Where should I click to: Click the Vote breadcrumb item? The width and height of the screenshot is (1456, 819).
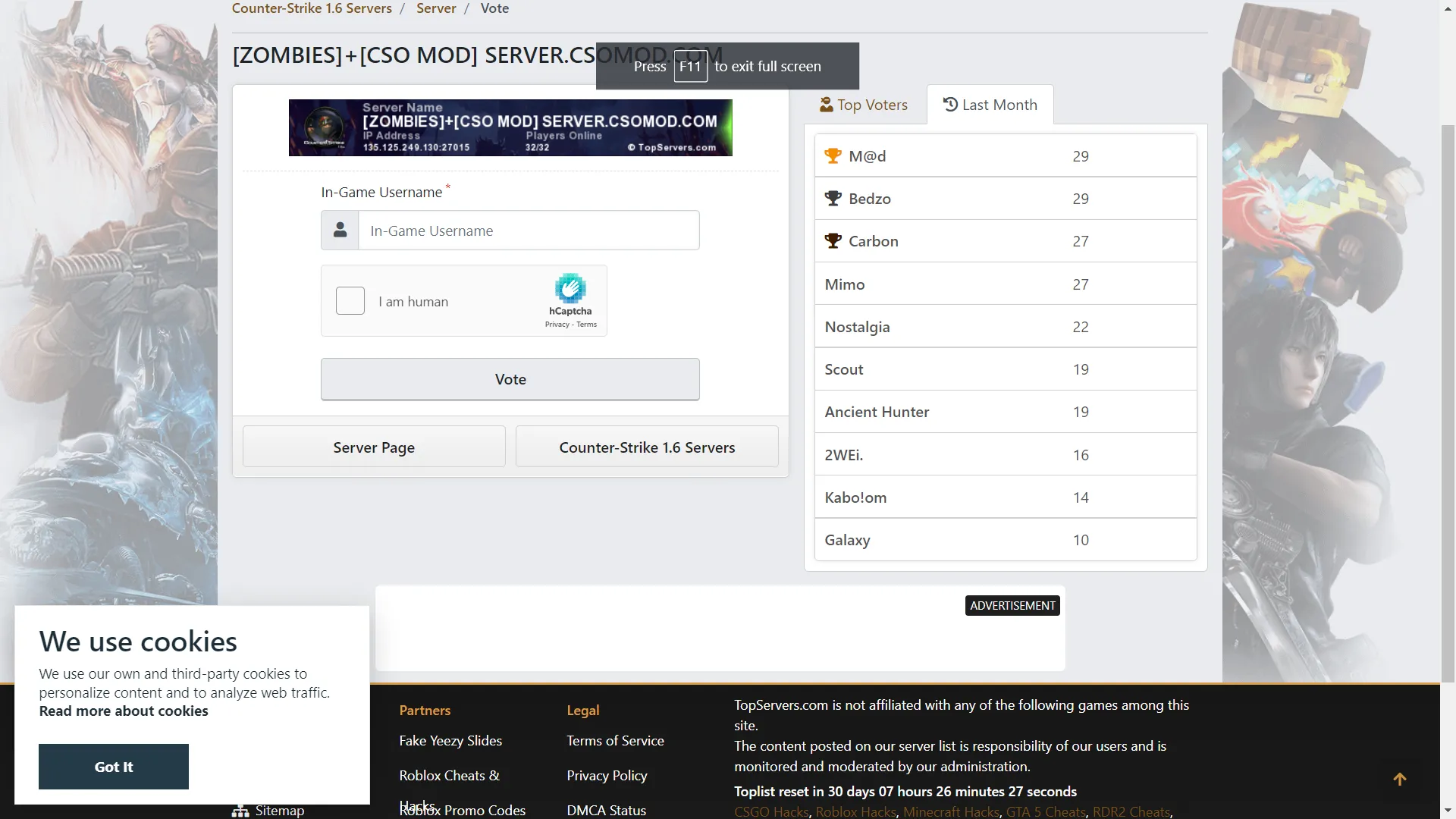coord(494,8)
